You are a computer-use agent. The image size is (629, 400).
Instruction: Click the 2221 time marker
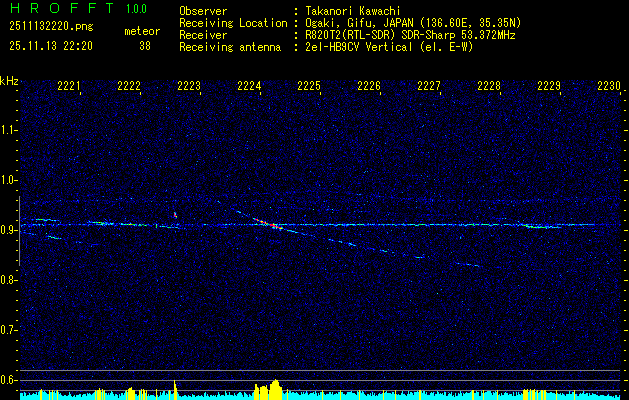[69, 87]
